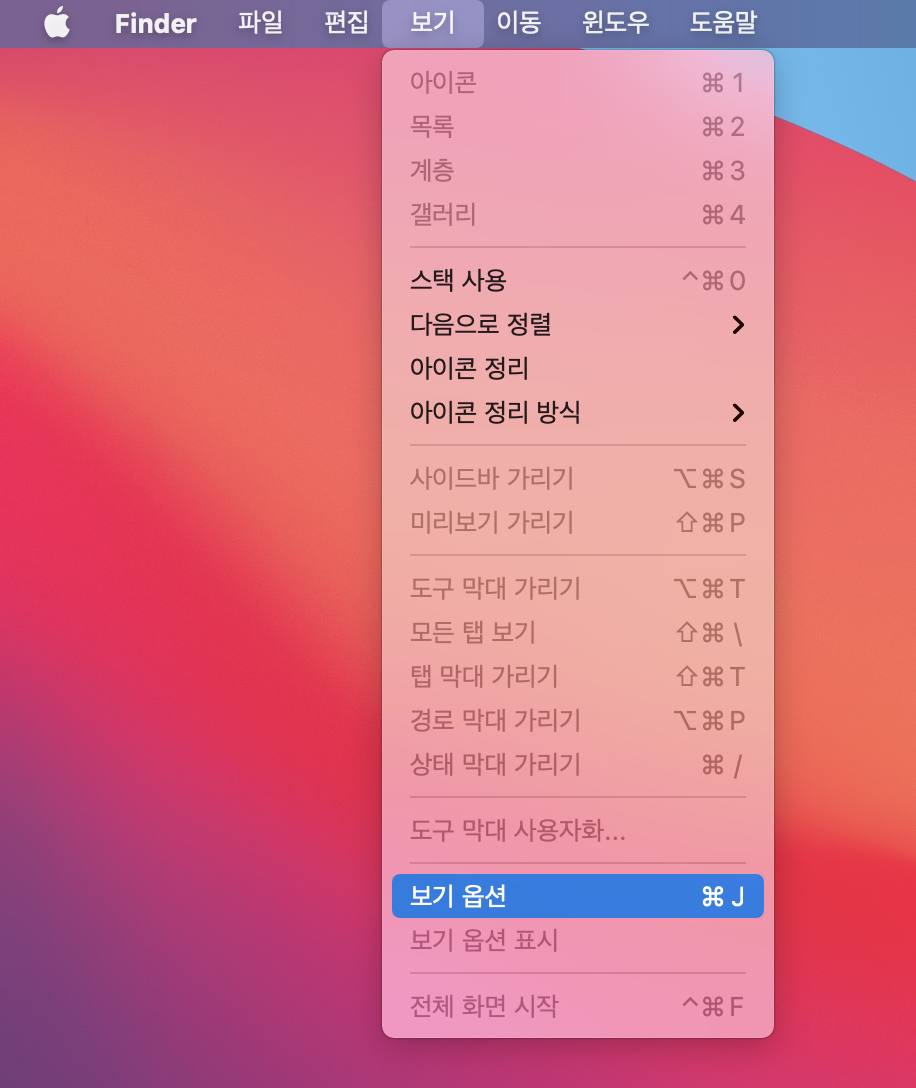
Task: Click the 모든 탭 보기 entry
Action: (577, 632)
